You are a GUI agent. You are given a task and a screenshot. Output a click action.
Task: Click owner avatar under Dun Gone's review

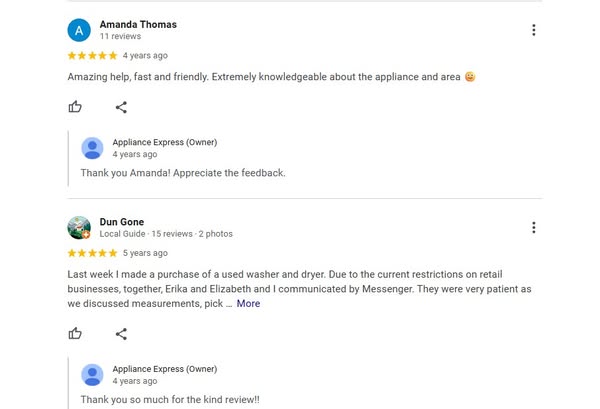(x=92, y=375)
